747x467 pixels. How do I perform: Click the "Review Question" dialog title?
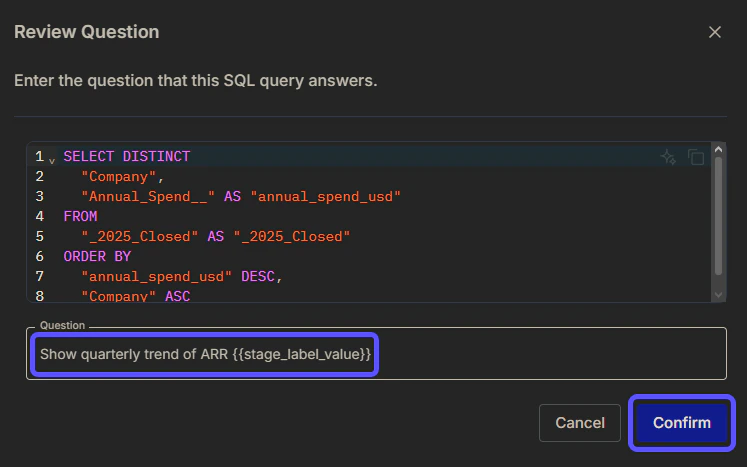(87, 32)
